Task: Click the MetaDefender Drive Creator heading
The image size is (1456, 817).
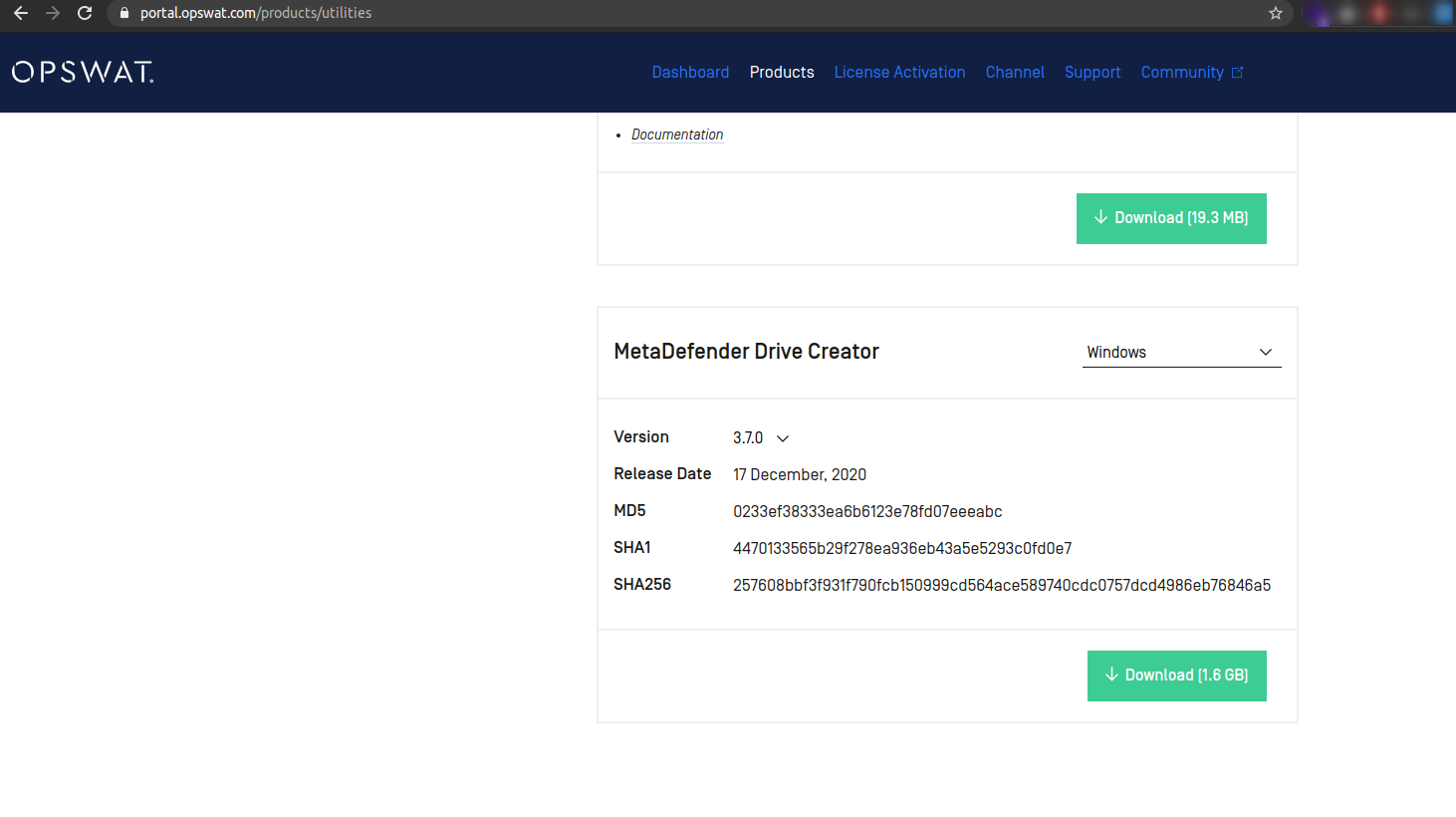Action: (747, 352)
